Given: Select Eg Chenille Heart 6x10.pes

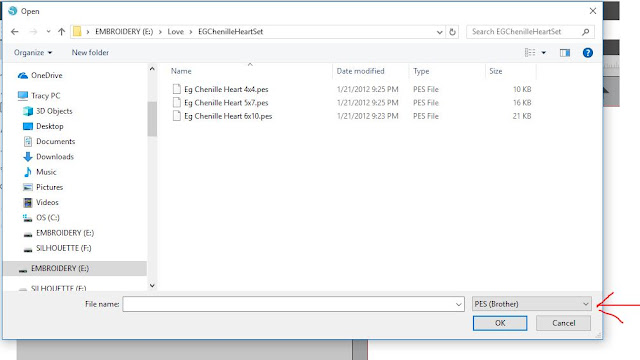Looking at the screenshot, I should [228, 116].
